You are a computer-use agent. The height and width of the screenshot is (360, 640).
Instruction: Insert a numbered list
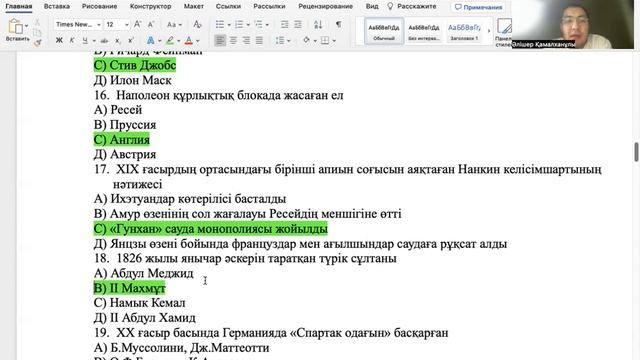(239, 24)
